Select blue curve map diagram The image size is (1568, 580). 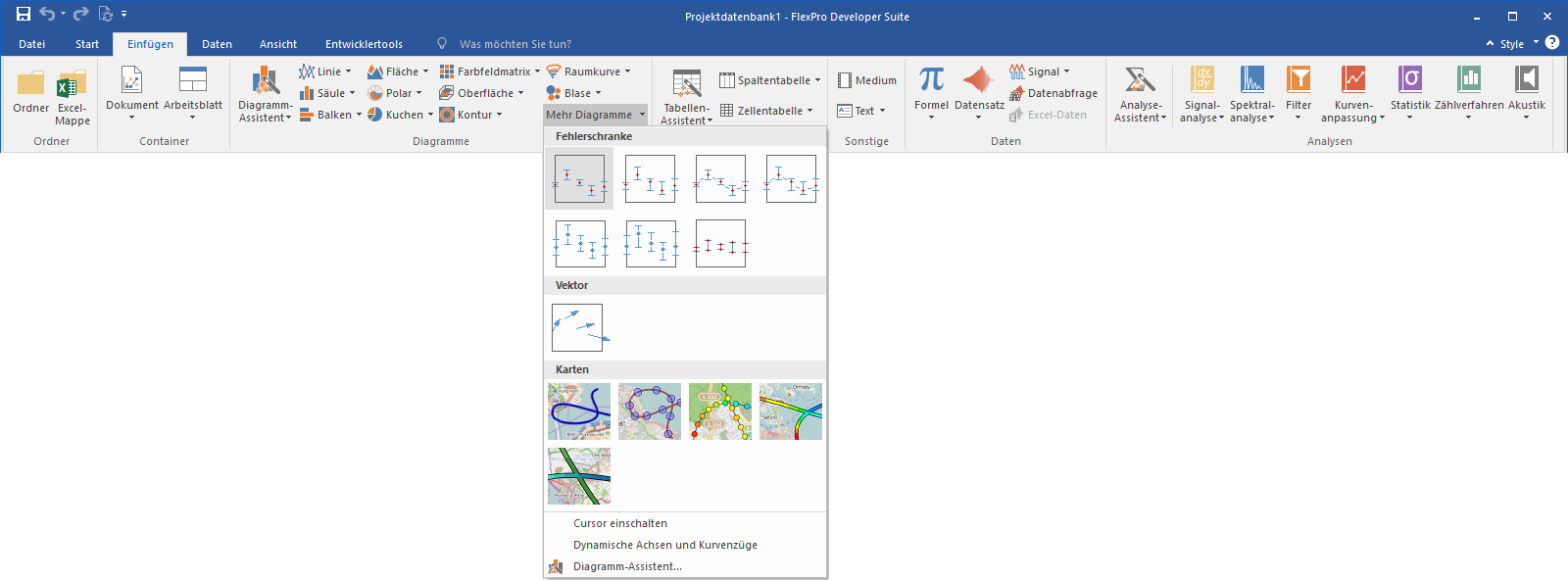coord(579,411)
